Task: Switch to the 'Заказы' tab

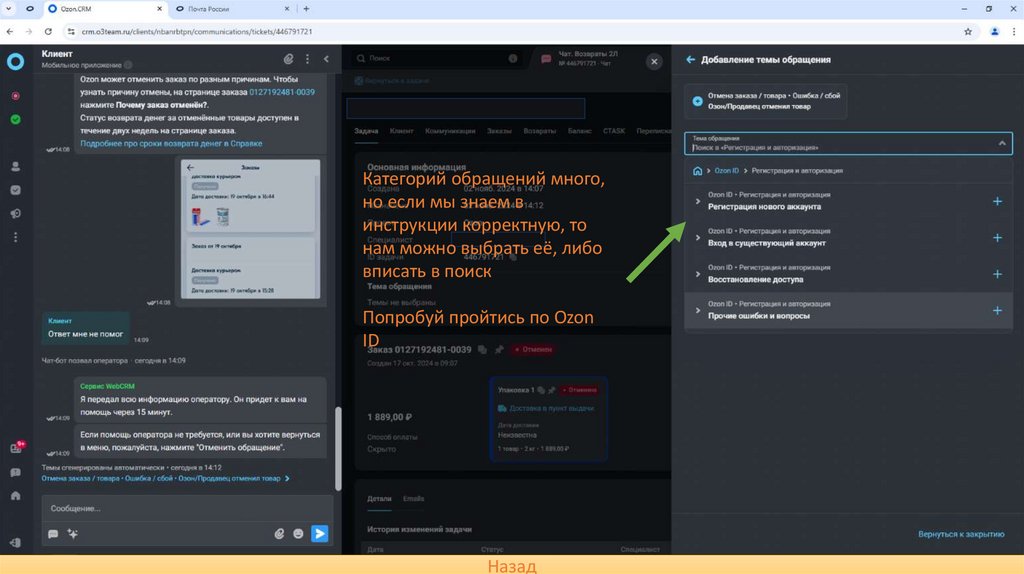Action: [499, 131]
